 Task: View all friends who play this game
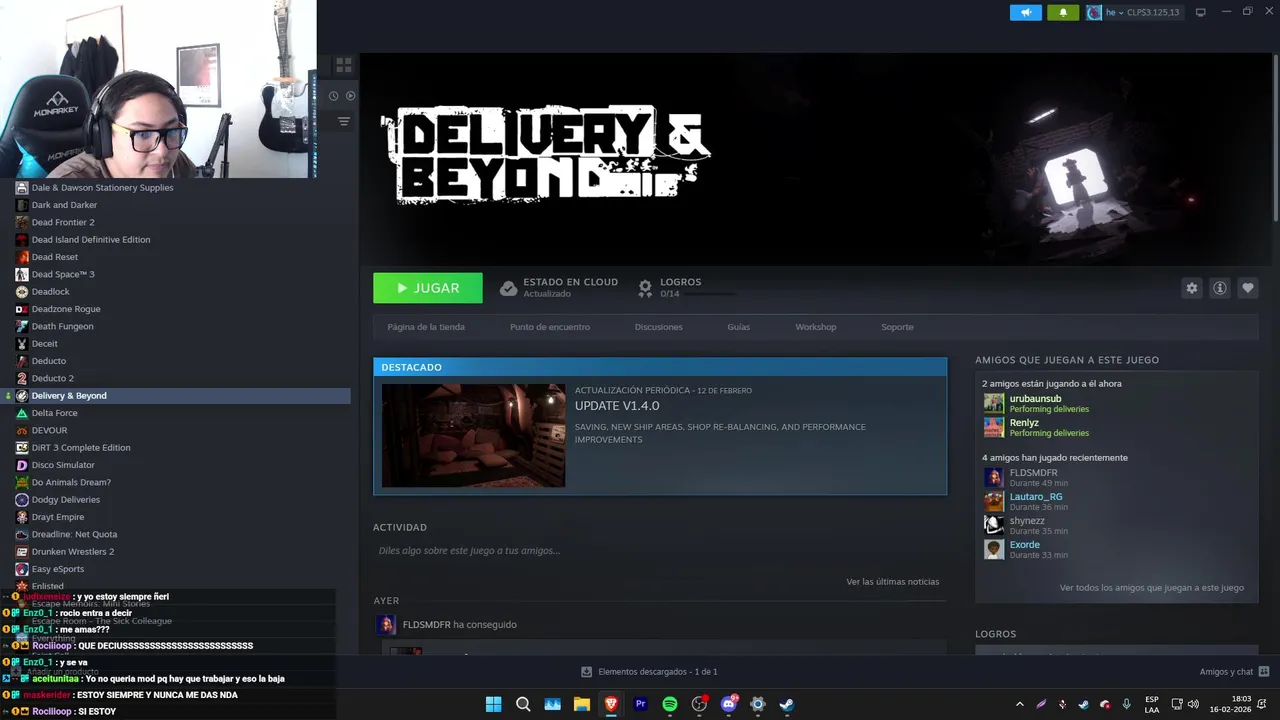(1151, 588)
